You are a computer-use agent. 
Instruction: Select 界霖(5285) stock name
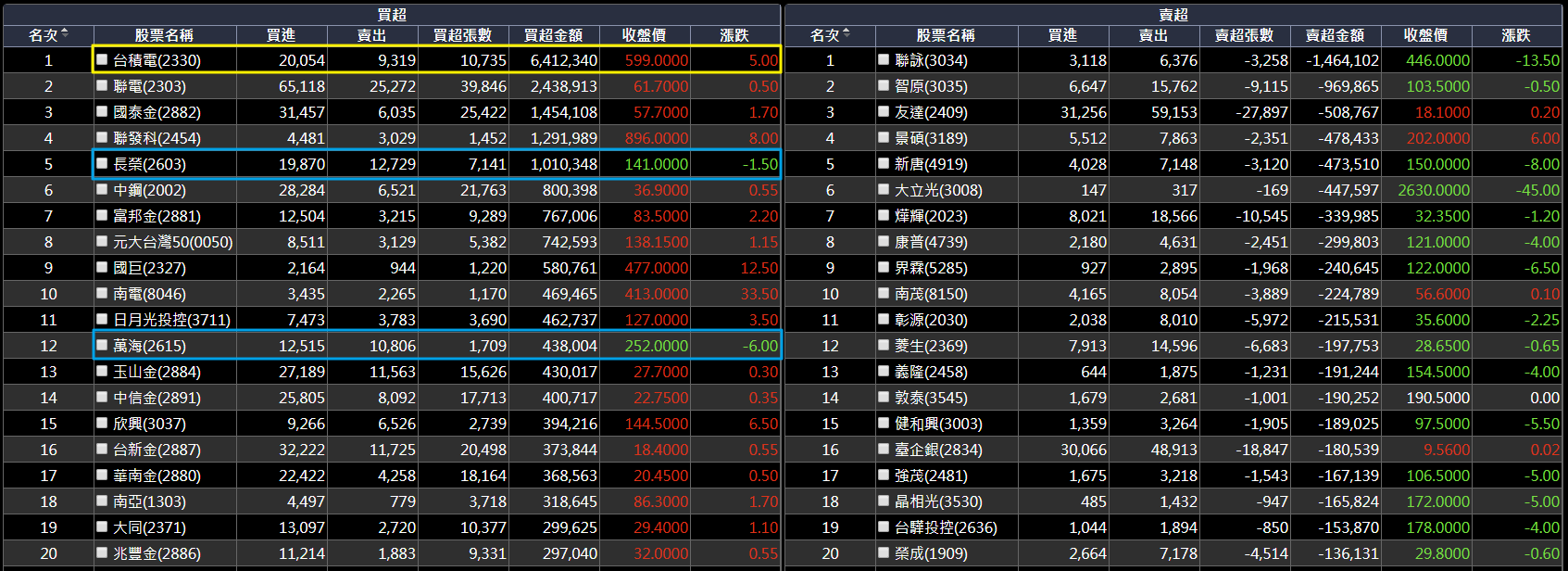coord(931,268)
